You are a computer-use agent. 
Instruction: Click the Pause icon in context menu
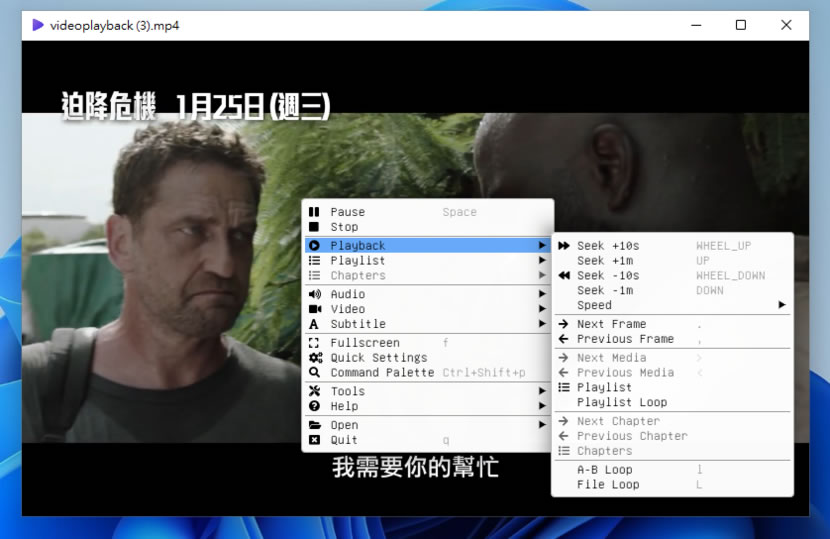tap(314, 212)
